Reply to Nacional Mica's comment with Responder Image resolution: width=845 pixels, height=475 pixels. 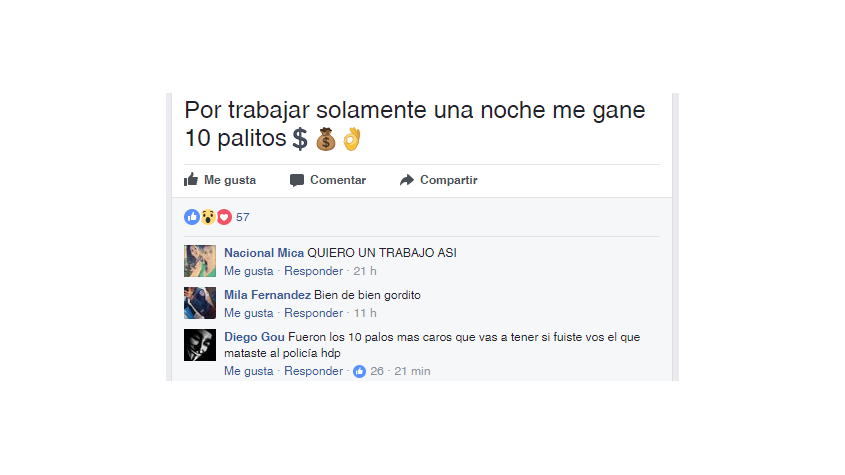tap(314, 271)
